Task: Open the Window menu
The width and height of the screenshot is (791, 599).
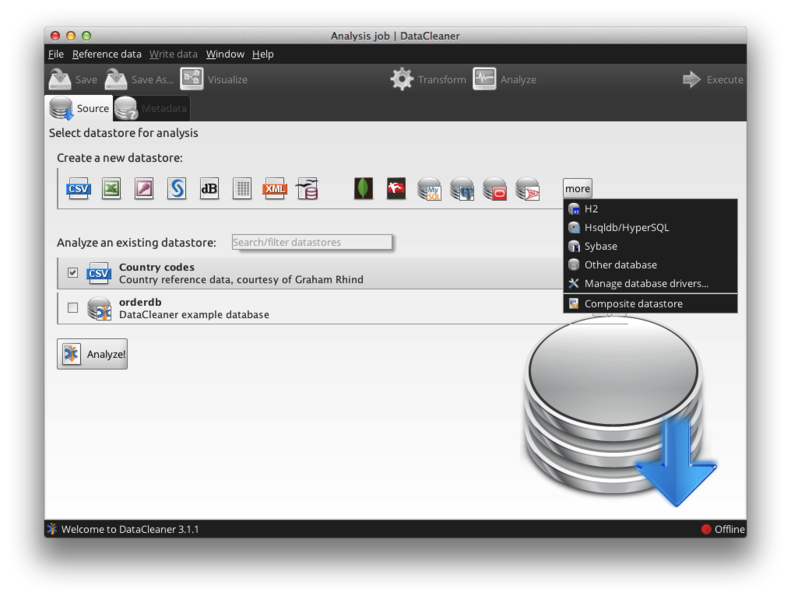Action: 225,54
